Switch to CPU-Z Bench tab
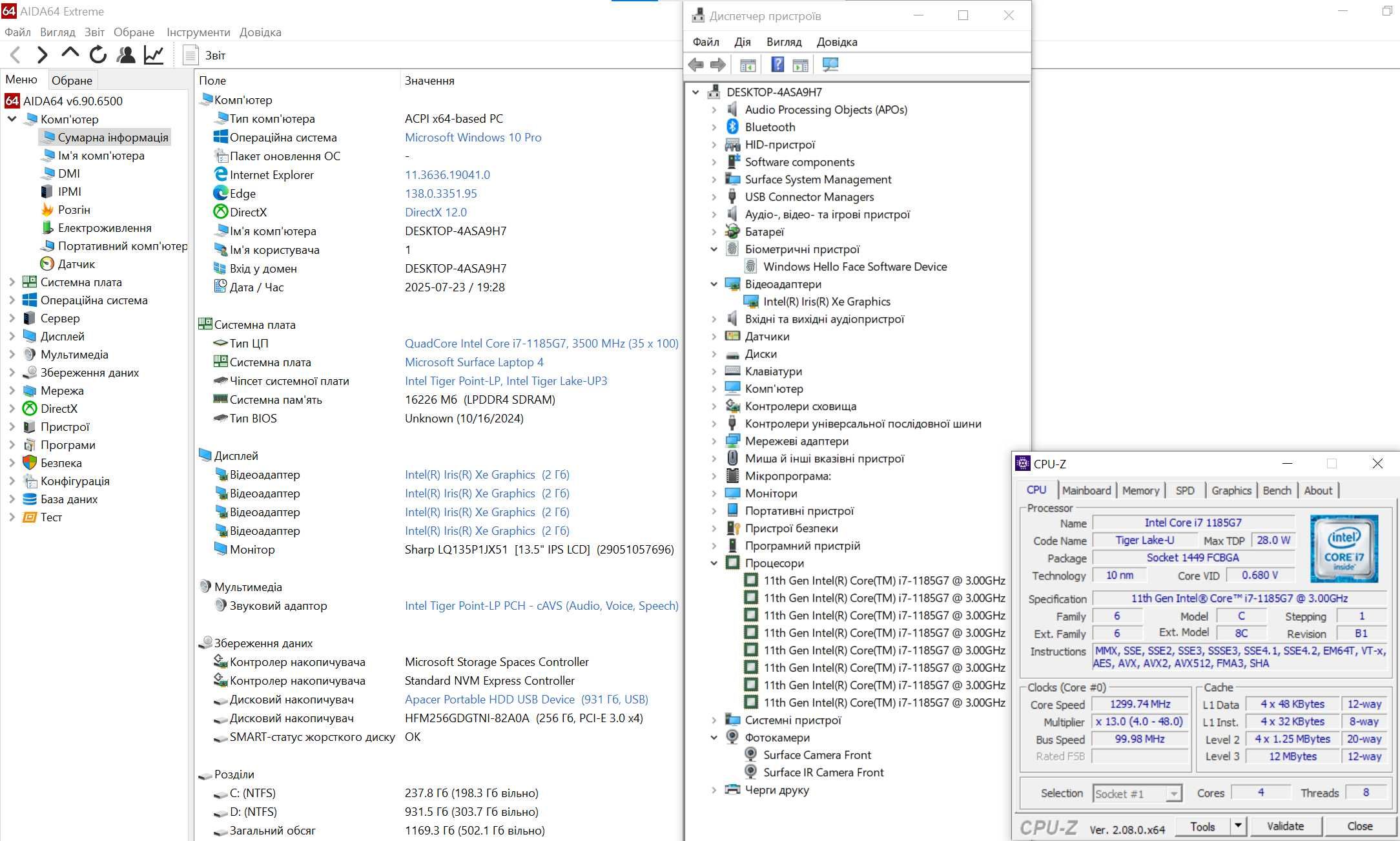The image size is (1400, 841). point(1277,491)
